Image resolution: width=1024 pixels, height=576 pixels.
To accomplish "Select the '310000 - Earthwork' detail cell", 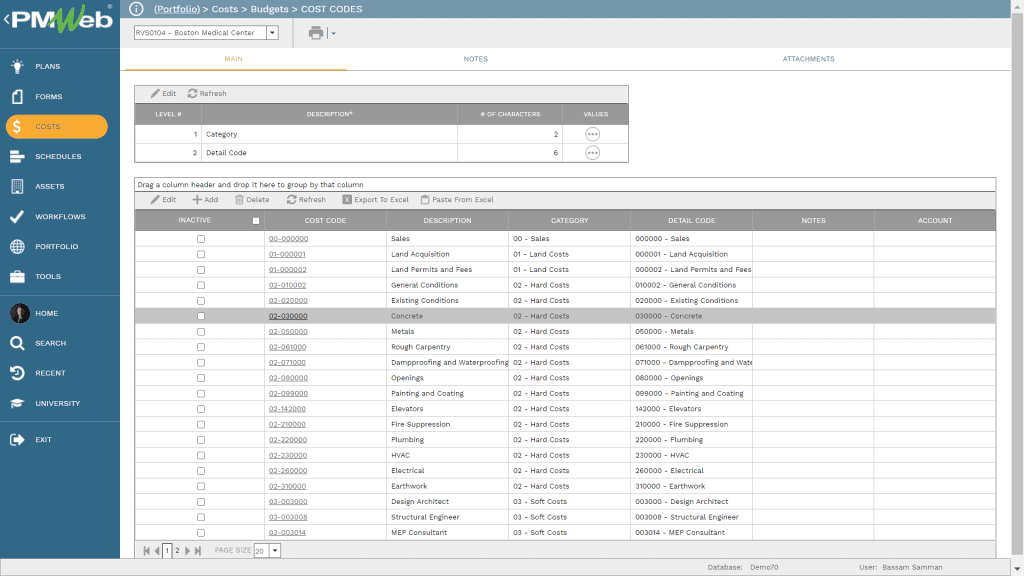I will tap(691, 487).
